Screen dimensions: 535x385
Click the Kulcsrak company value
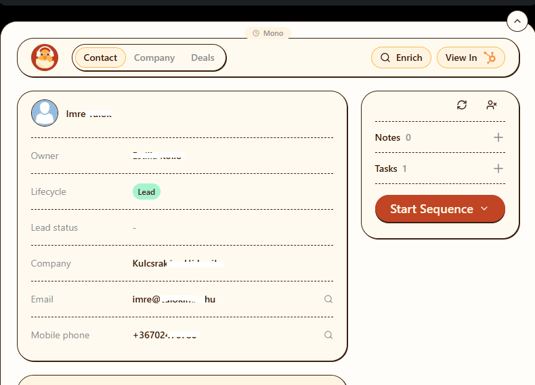[178, 263]
